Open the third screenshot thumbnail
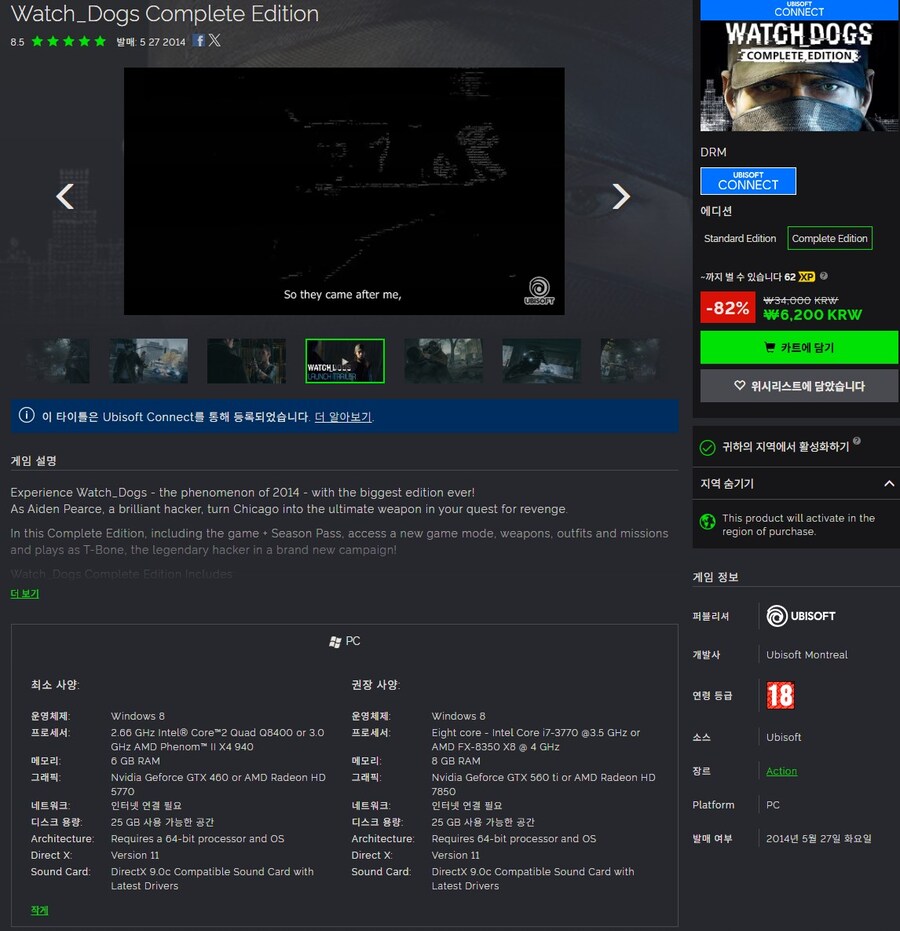This screenshot has width=900, height=931. click(246, 361)
